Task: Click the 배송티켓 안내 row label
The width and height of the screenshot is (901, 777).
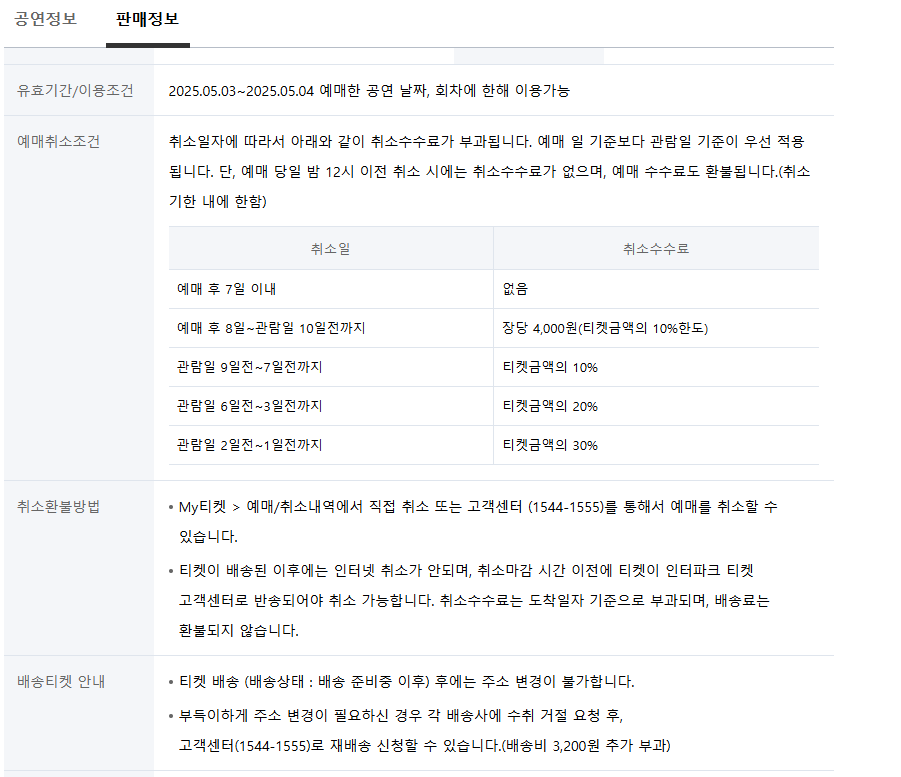Action: pos(61,682)
